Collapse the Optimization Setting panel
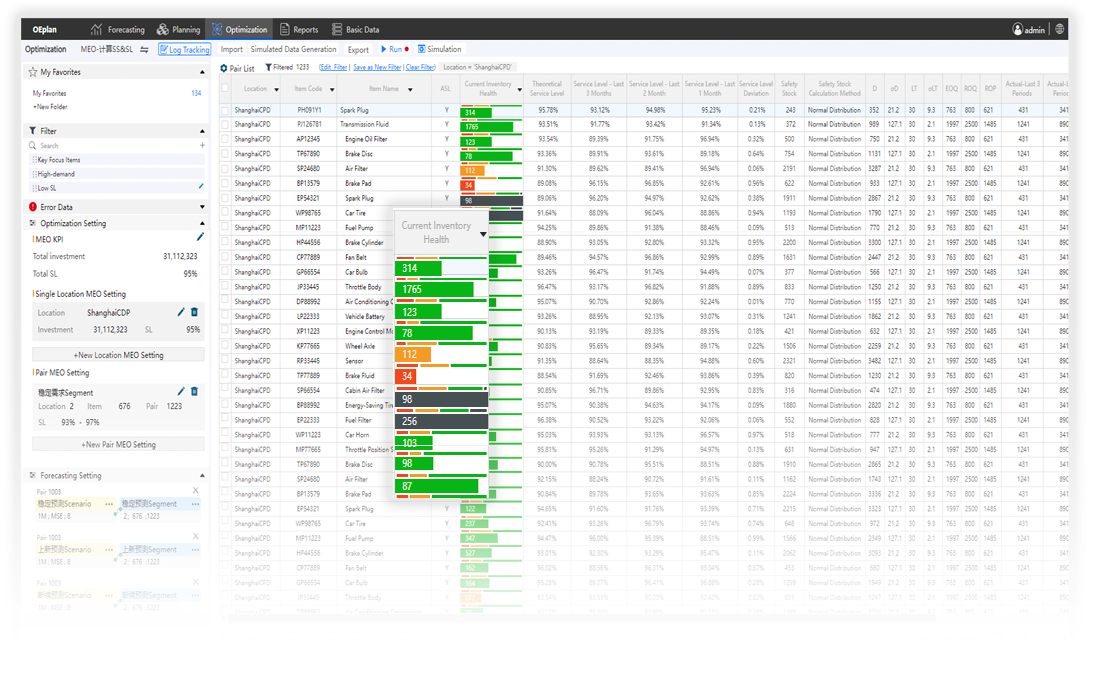This screenshot has height=673, width=1097. click(202, 223)
